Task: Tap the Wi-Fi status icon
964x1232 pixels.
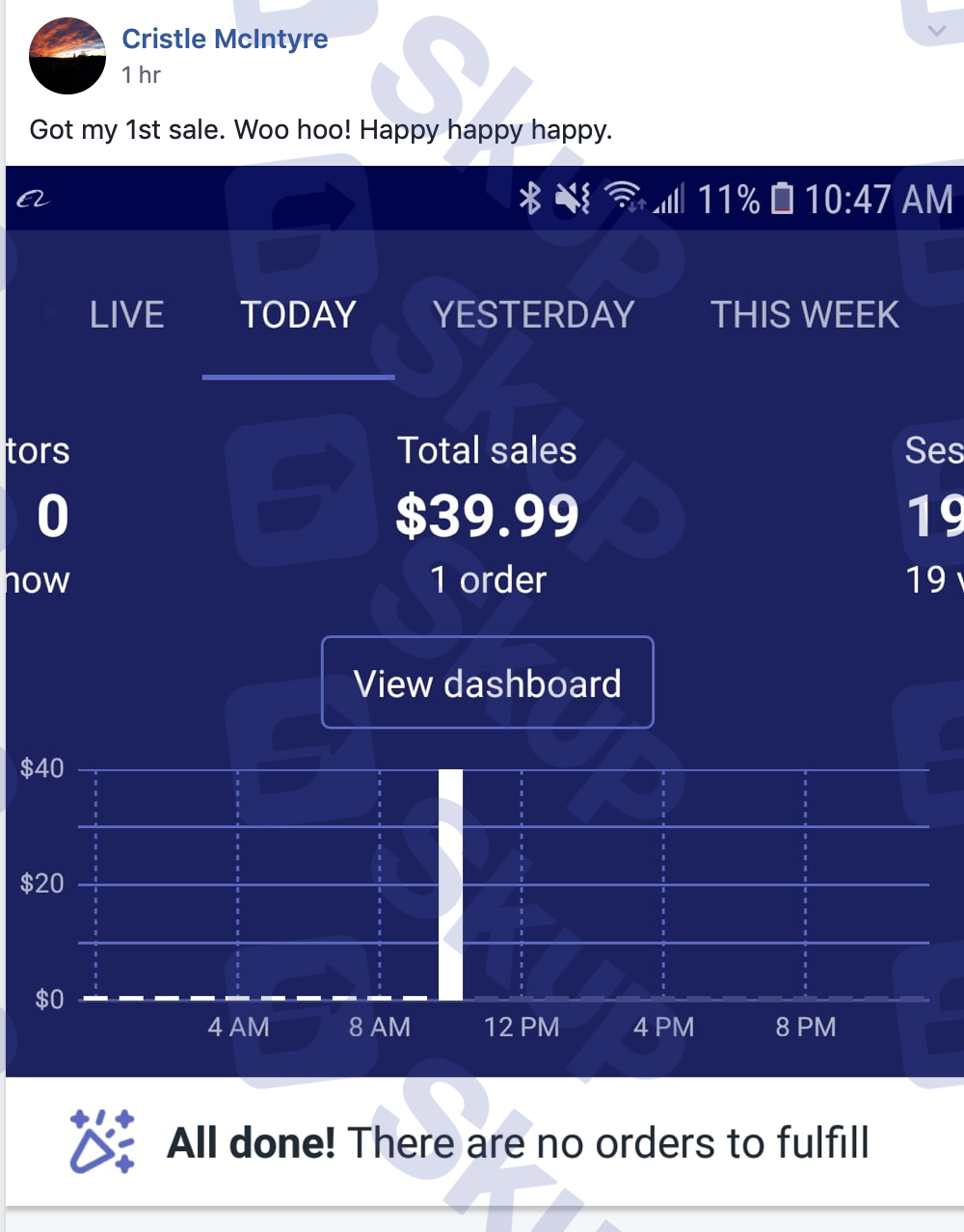Action: pos(624,197)
